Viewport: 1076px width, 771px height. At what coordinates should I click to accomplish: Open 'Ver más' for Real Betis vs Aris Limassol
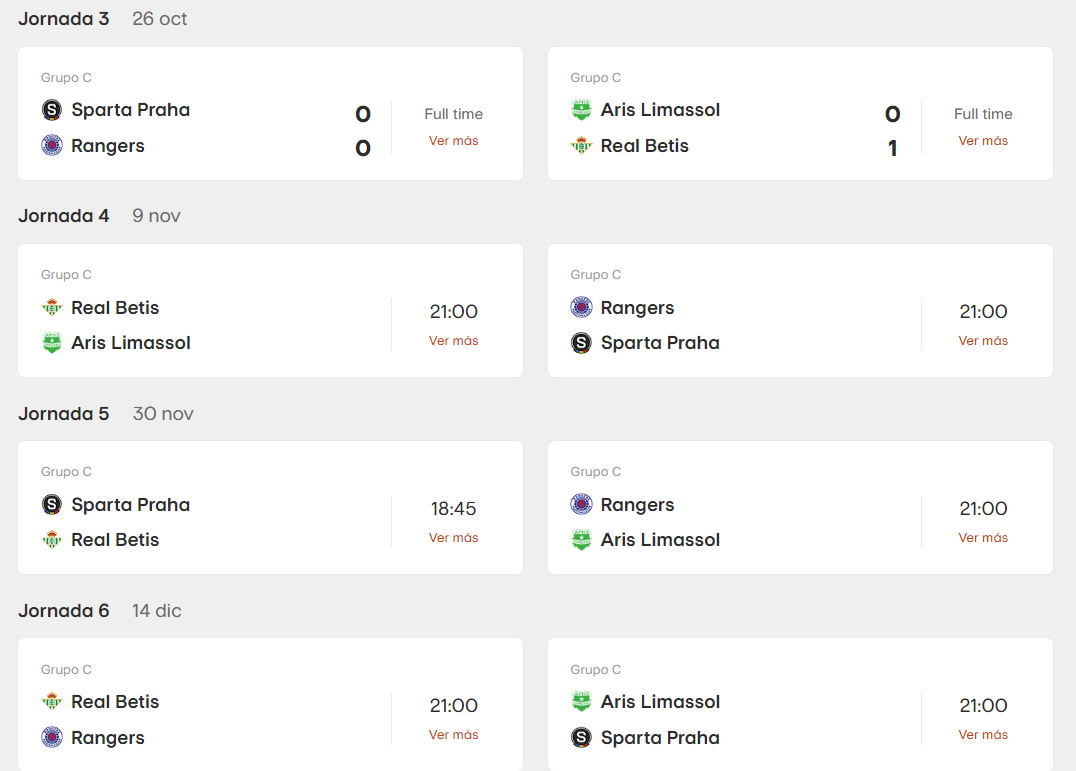[x=453, y=341]
